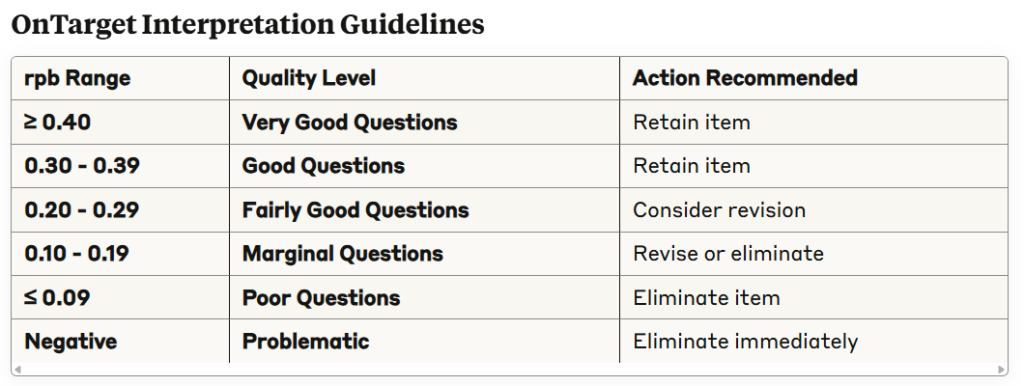Select the 'Action Recommended' column header
Viewport: 1024px width, 386px height.
tap(814, 78)
